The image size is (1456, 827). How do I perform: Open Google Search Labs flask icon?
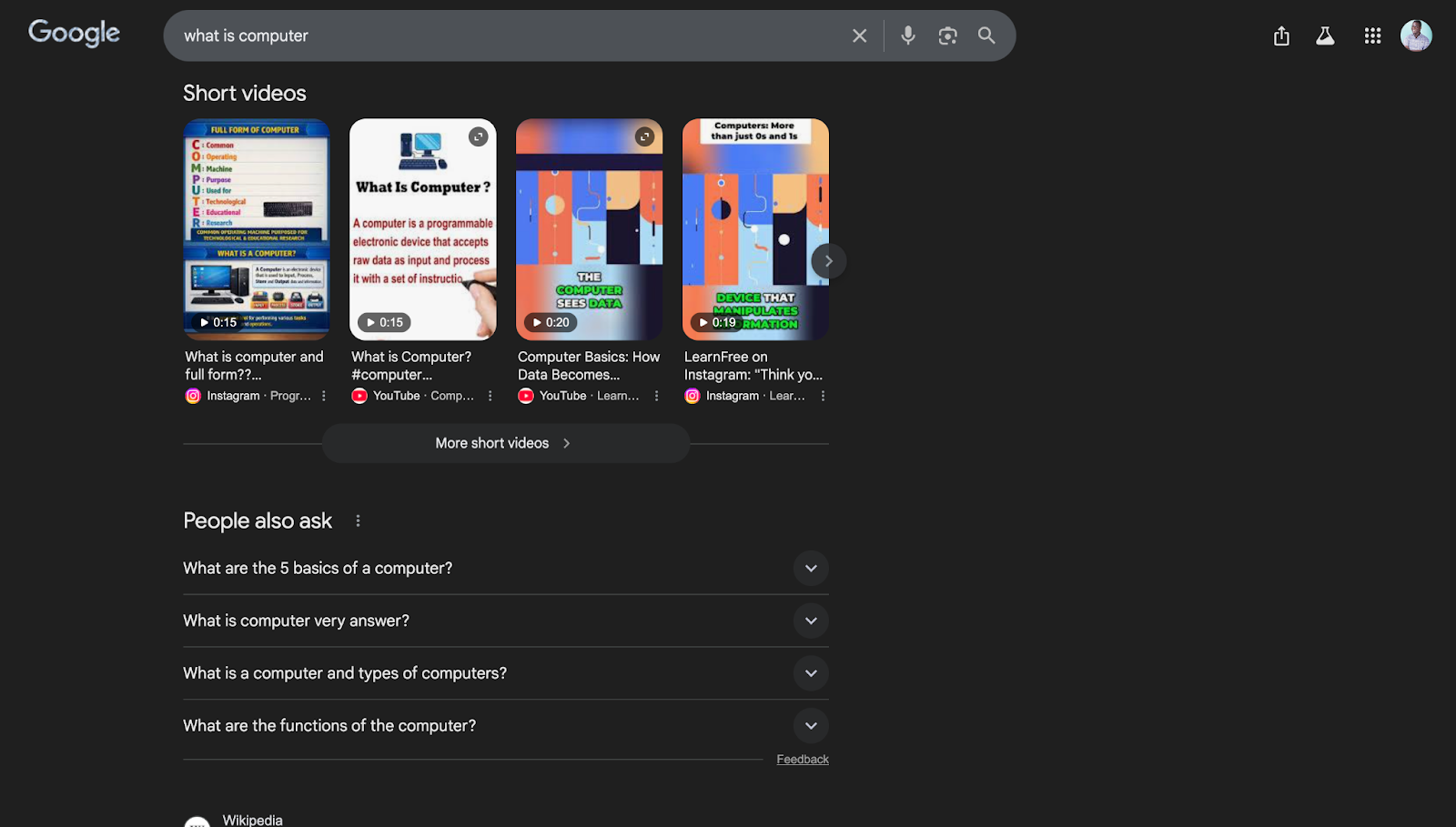[1325, 35]
